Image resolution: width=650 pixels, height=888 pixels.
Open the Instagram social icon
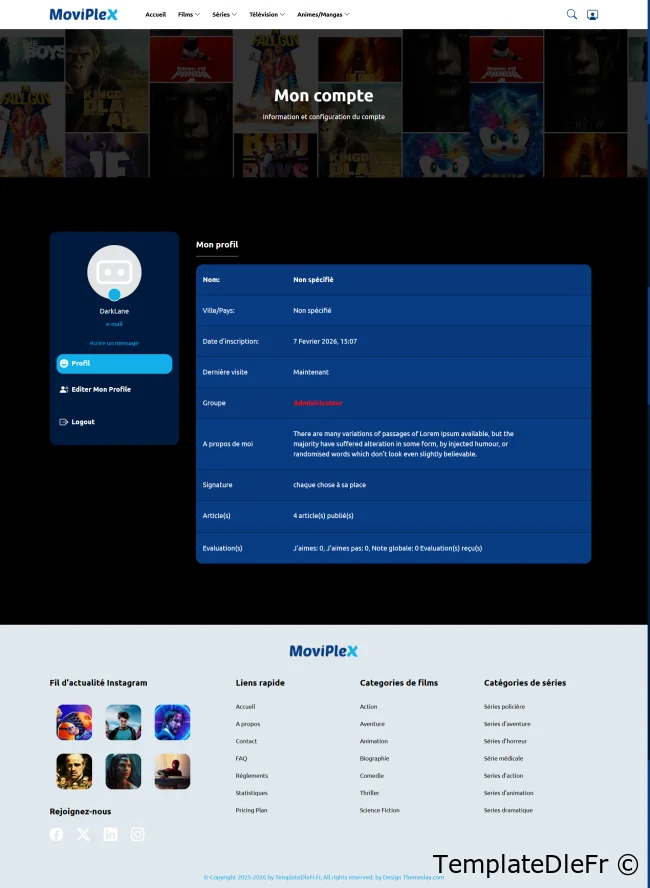(x=138, y=834)
